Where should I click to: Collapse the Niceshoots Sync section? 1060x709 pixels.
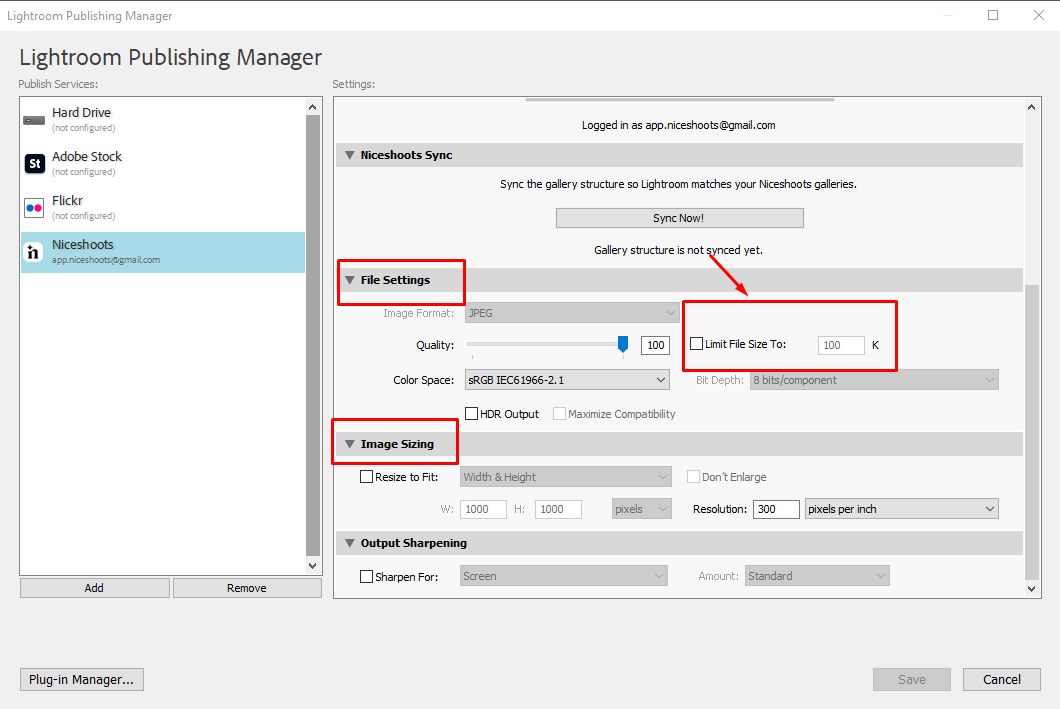click(350, 155)
